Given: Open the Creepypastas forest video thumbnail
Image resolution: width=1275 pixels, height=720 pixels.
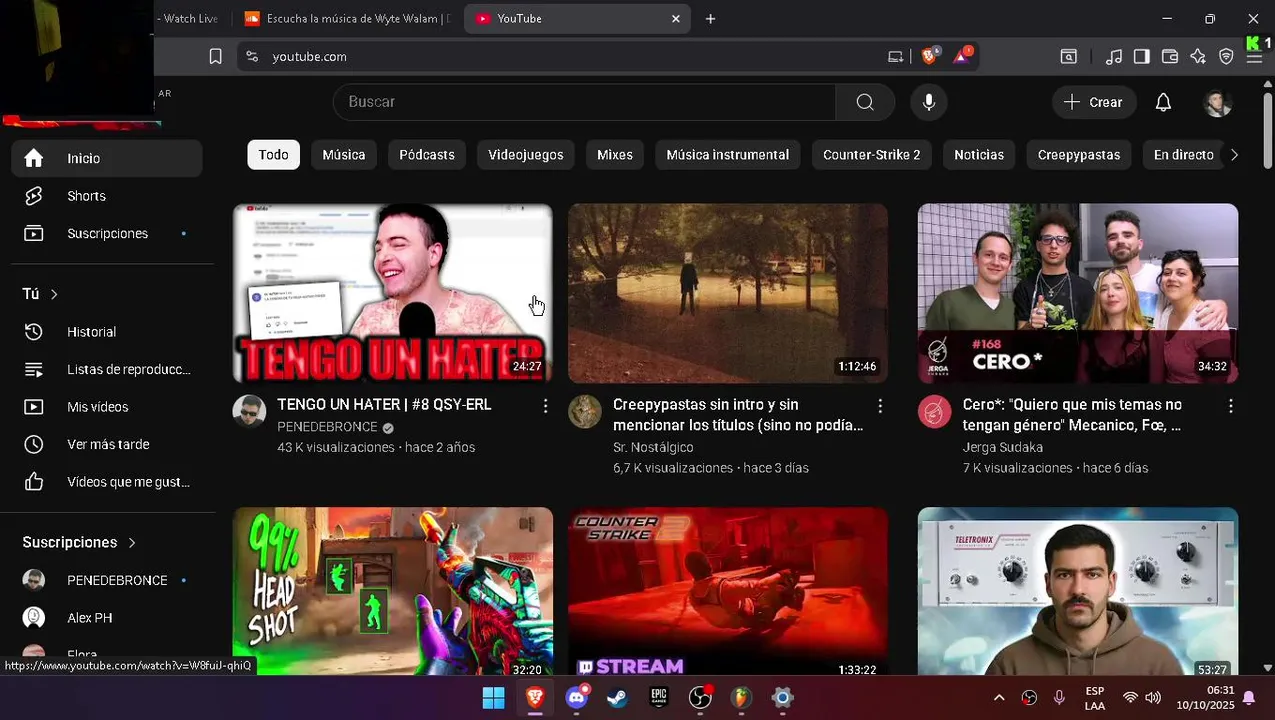Looking at the screenshot, I should point(728,294).
